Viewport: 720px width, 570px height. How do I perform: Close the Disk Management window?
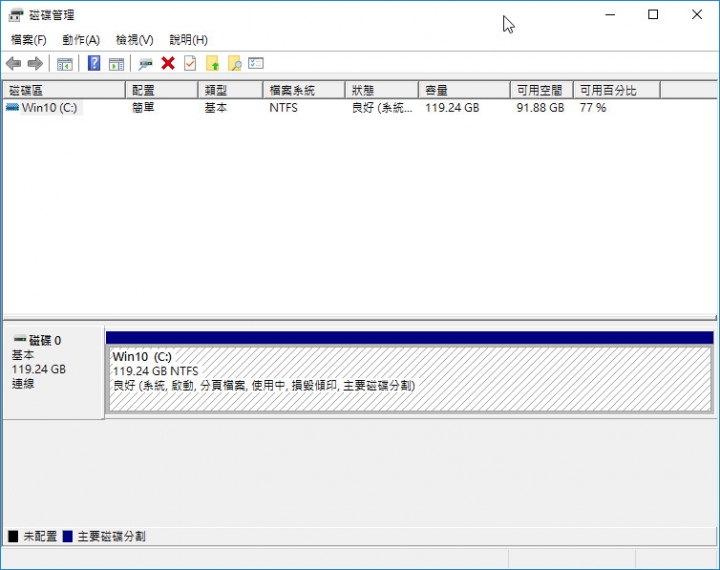pyautogui.click(x=697, y=15)
